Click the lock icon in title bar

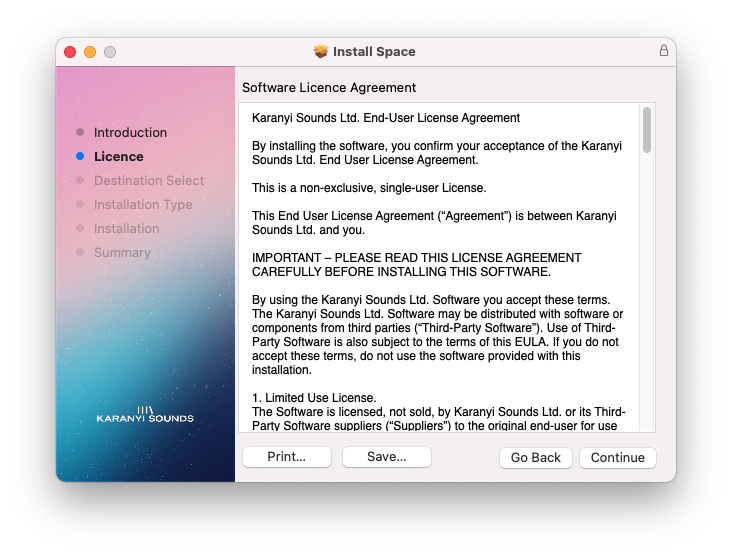point(663,50)
